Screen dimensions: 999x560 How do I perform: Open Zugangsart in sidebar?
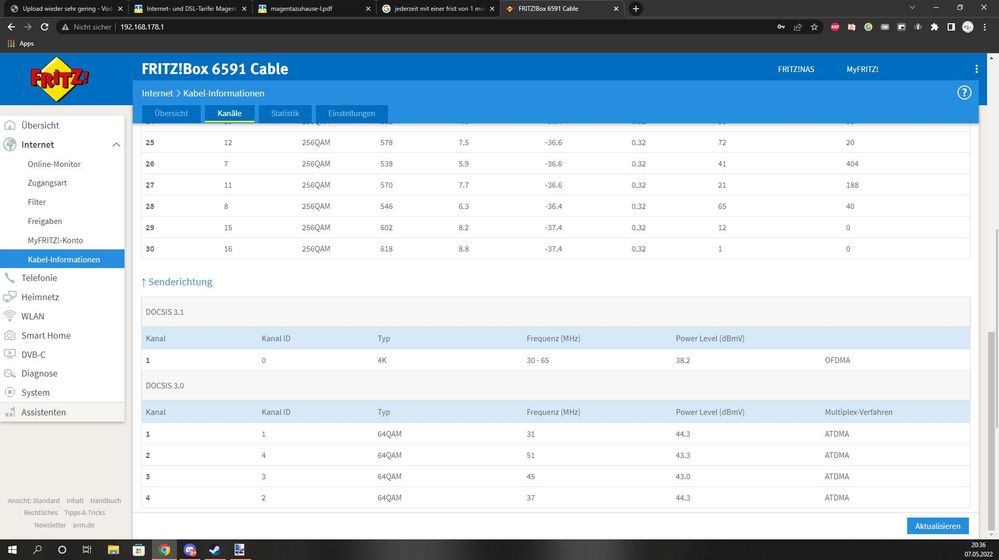tap(47, 183)
